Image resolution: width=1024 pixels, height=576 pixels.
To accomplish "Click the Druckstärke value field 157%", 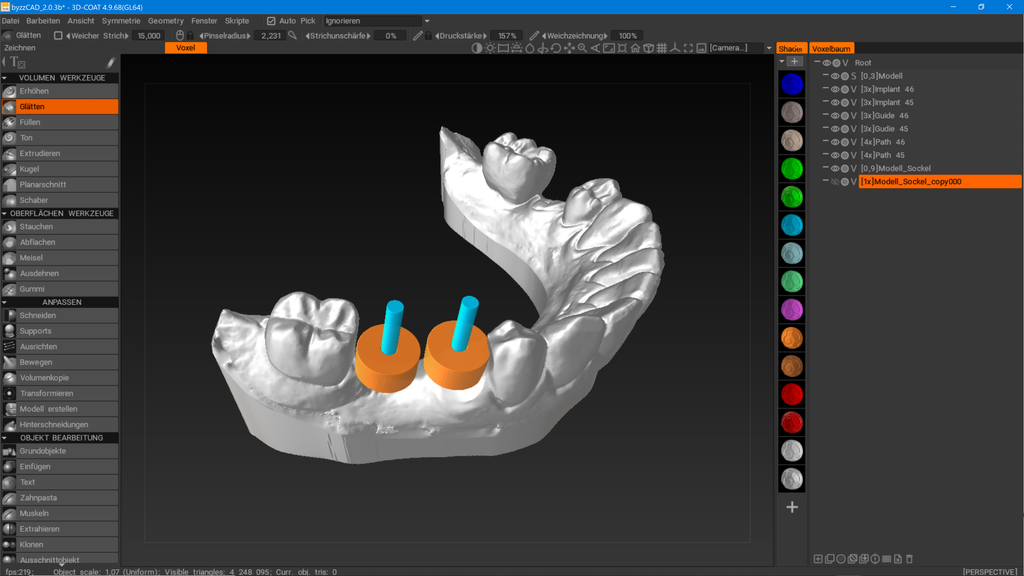I will [x=507, y=36].
